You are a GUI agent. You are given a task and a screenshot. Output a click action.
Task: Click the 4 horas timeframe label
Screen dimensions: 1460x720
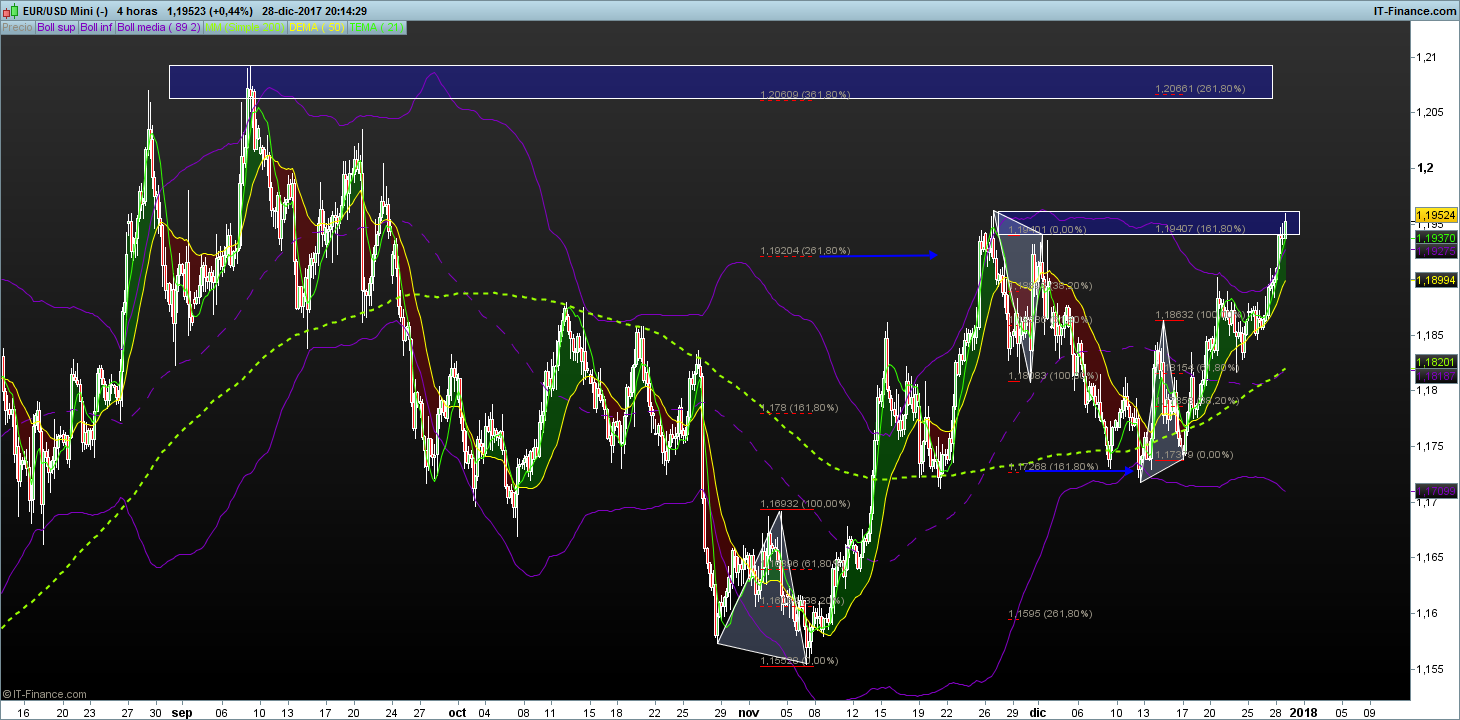[x=138, y=10]
